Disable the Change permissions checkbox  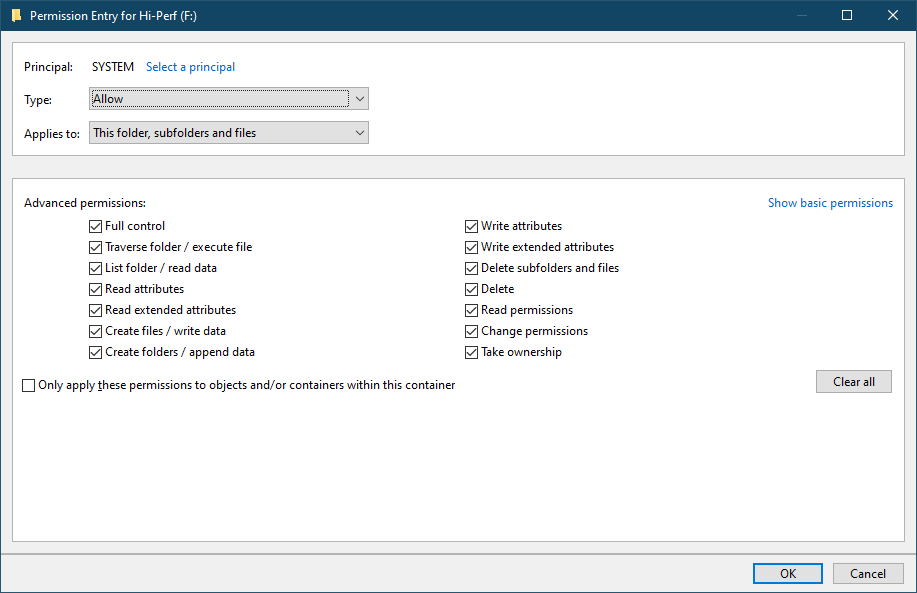[x=471, y=332]
